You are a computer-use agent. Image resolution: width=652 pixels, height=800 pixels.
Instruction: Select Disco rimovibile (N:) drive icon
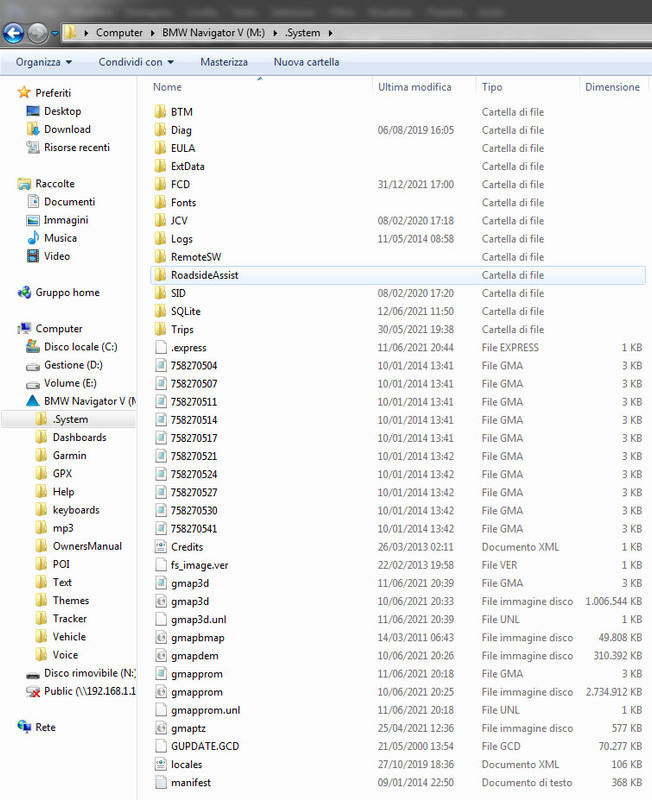tap(33, 674)
